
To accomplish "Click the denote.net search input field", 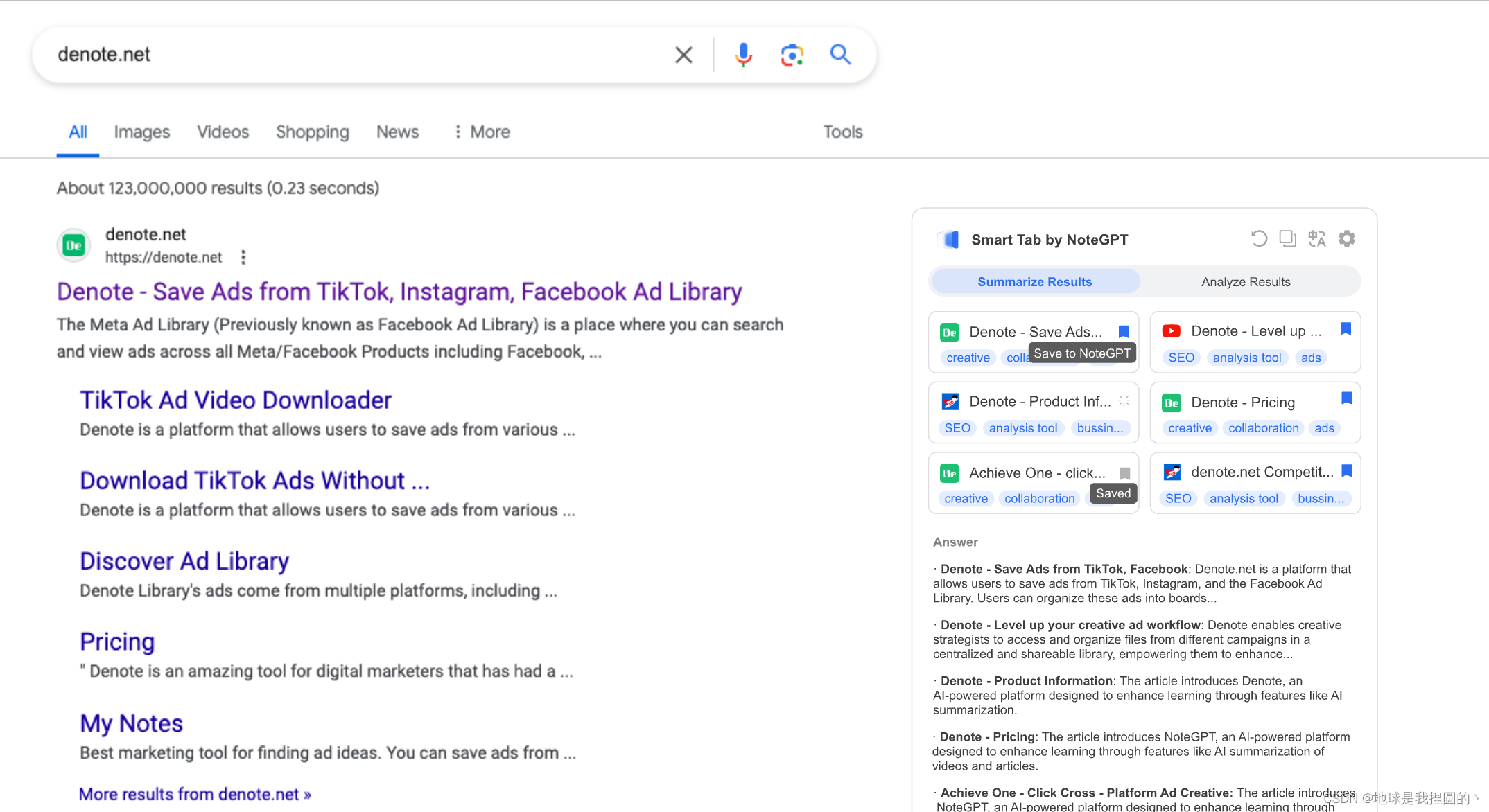I will coord(347,55).
